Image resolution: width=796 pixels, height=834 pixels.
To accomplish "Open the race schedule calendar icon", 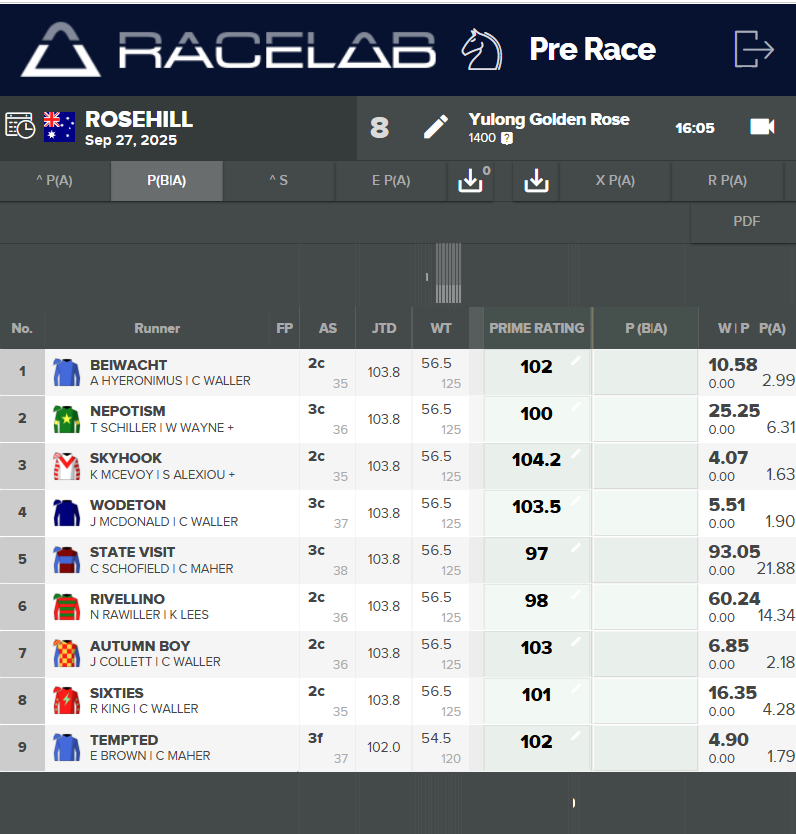I will [19, 126].
